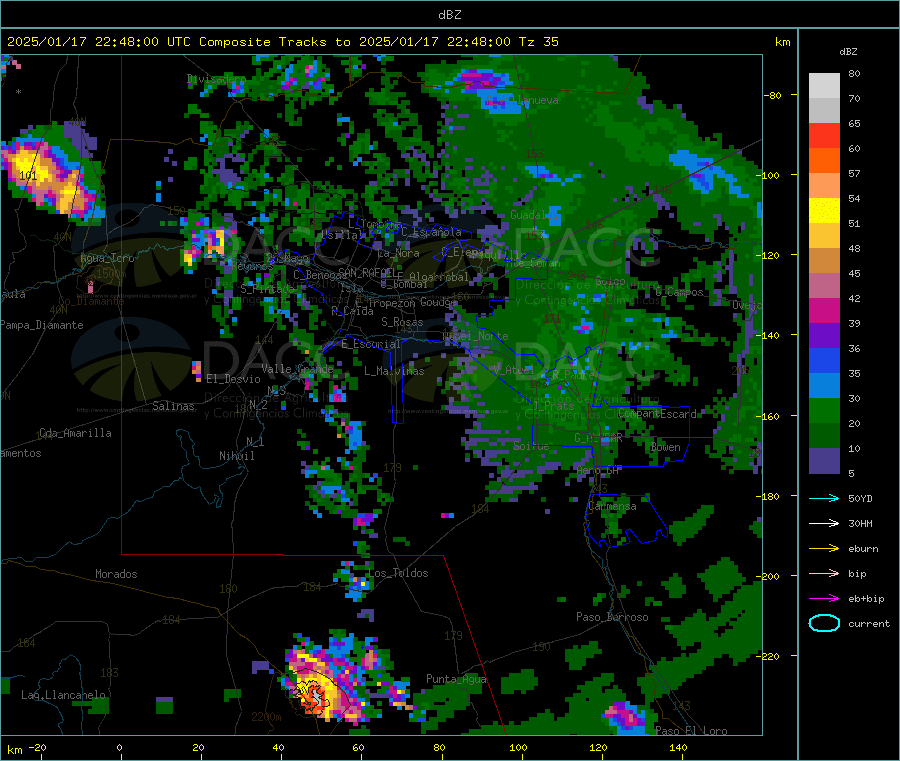Click the Valle_Grande place label
900x761 pixels.
coord(297,368)
